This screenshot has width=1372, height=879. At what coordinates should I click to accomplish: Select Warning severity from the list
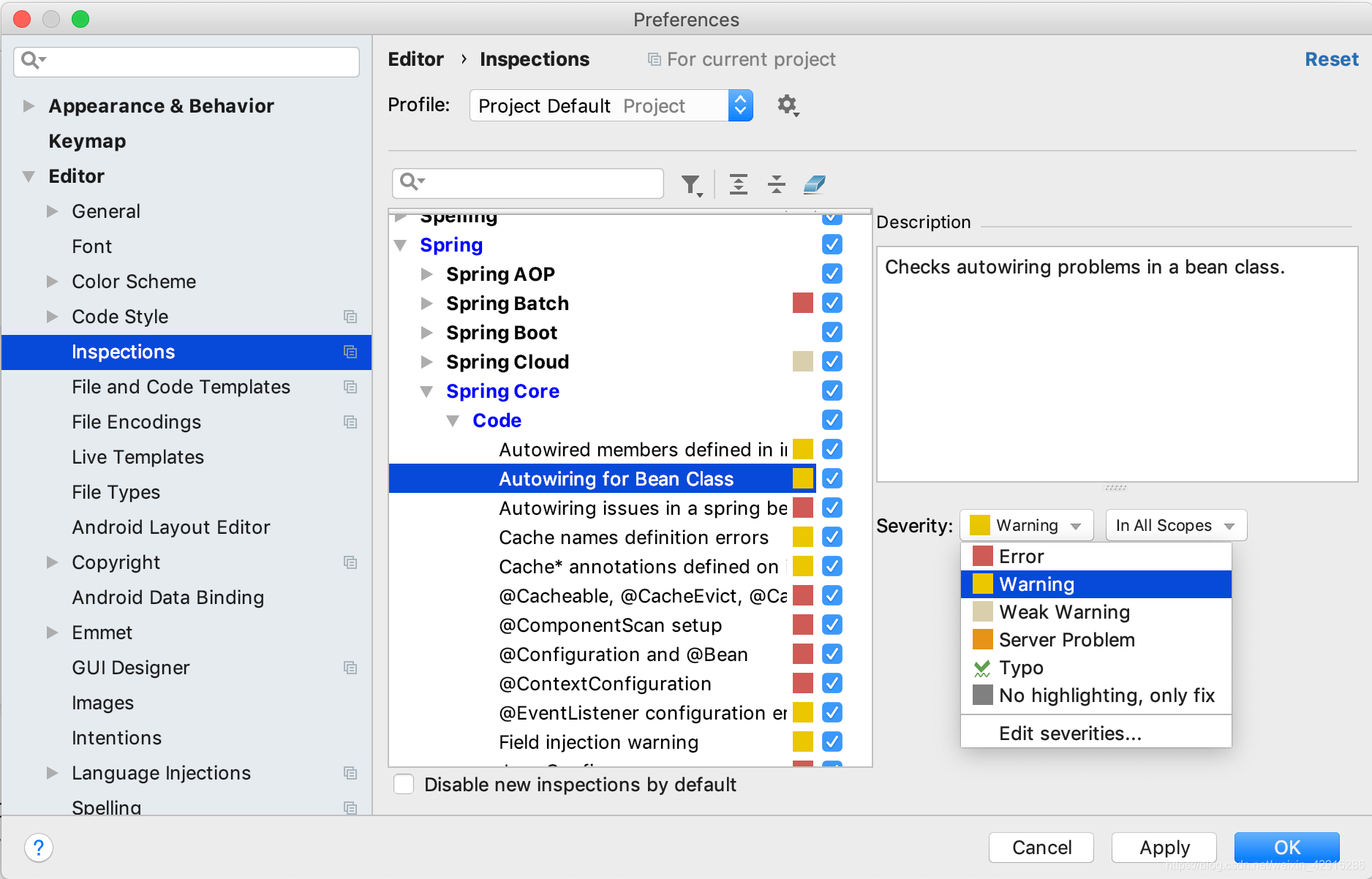click(x=1096, y=584)
